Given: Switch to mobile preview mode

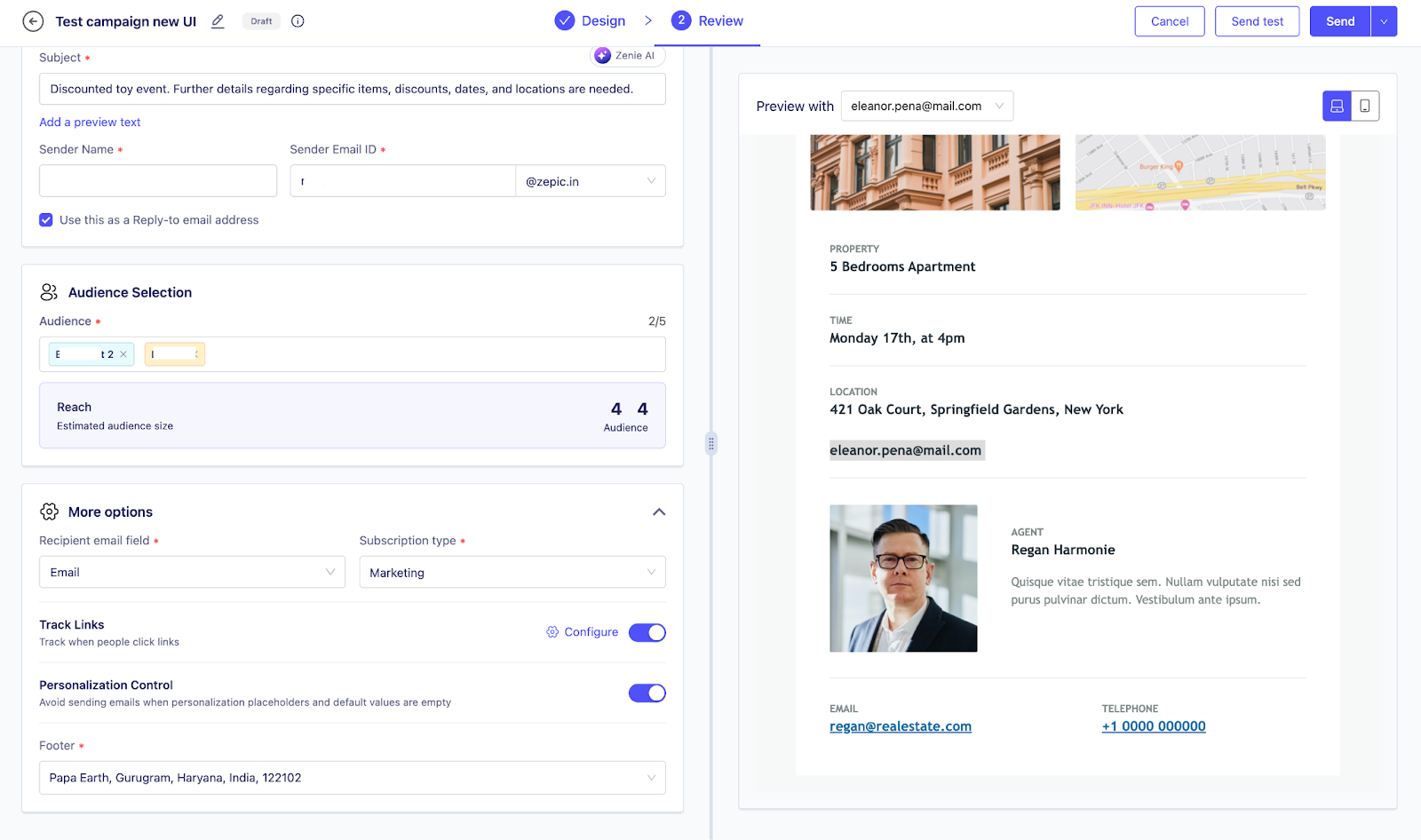Looking at the screenshot, I should tap(1365, 107).
